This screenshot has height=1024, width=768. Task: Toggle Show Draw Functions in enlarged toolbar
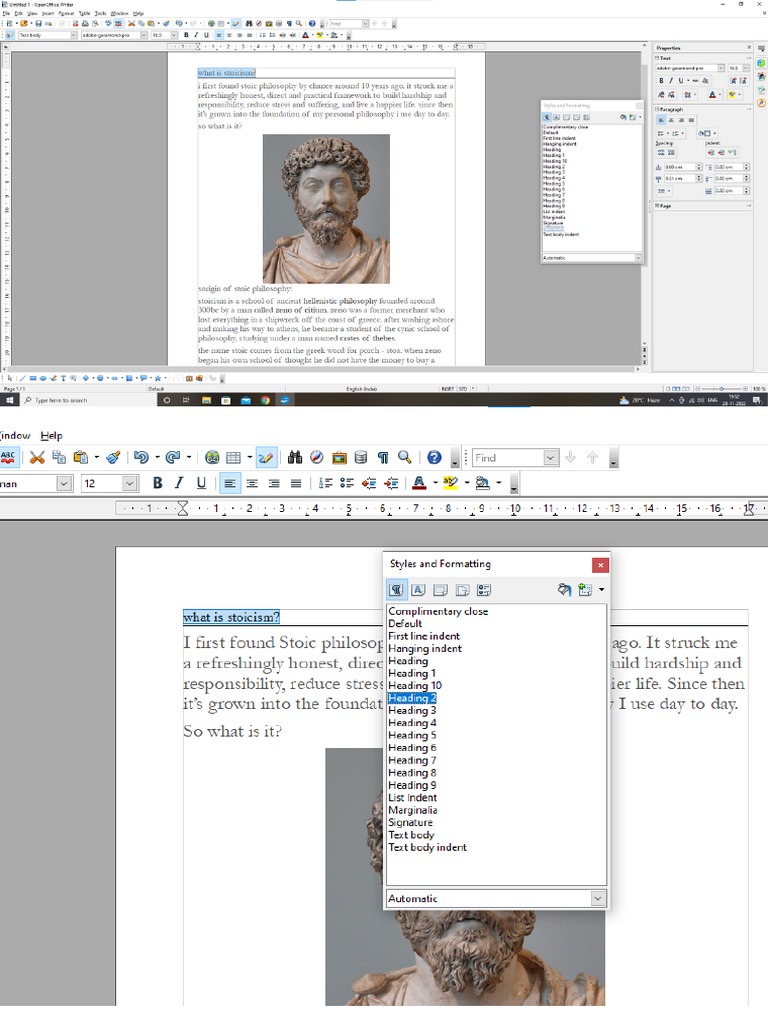(x=266, y=458)
